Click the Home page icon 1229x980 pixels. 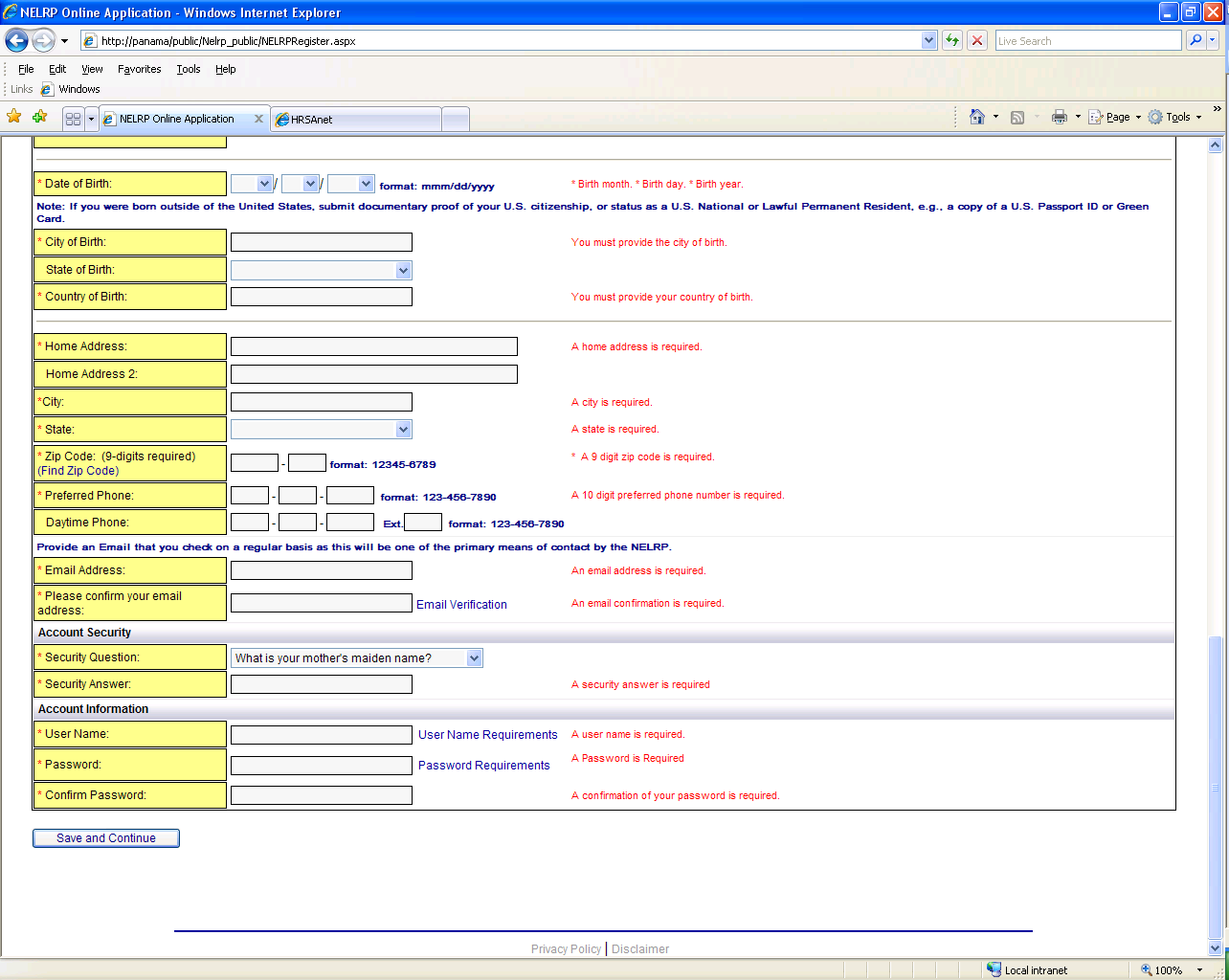pos(976,117)
